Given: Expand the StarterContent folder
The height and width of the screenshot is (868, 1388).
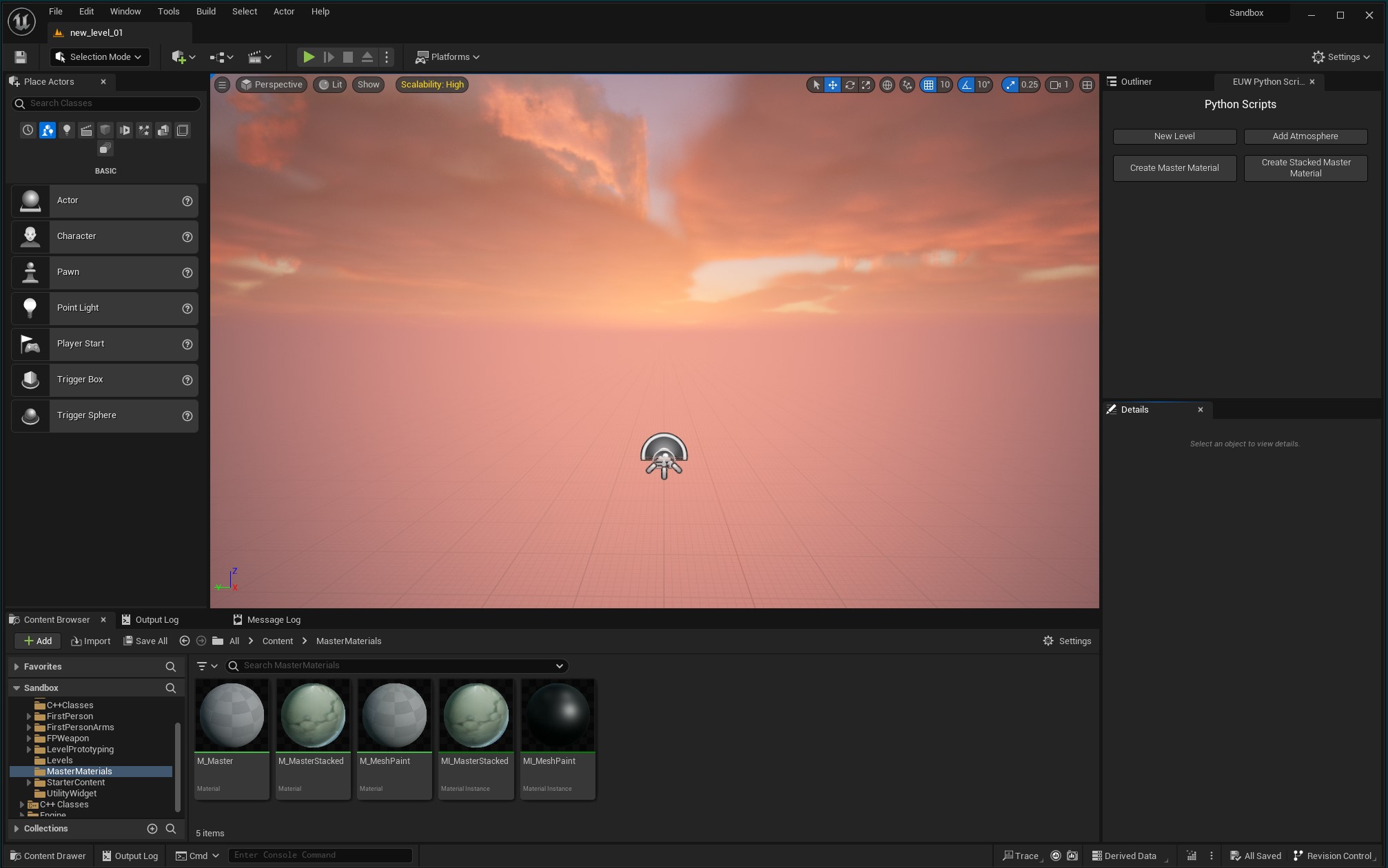Looking at the screenshot, I should (x=29, y=783).
